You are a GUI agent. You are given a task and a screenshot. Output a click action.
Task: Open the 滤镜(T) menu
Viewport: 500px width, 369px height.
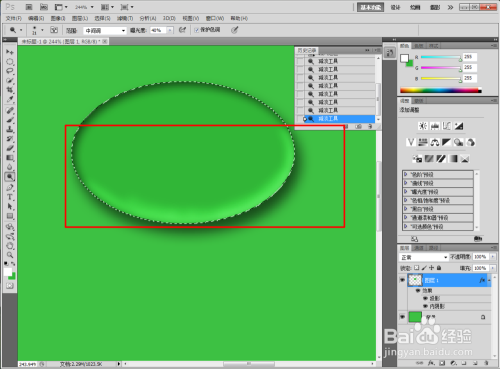point(125,18)
